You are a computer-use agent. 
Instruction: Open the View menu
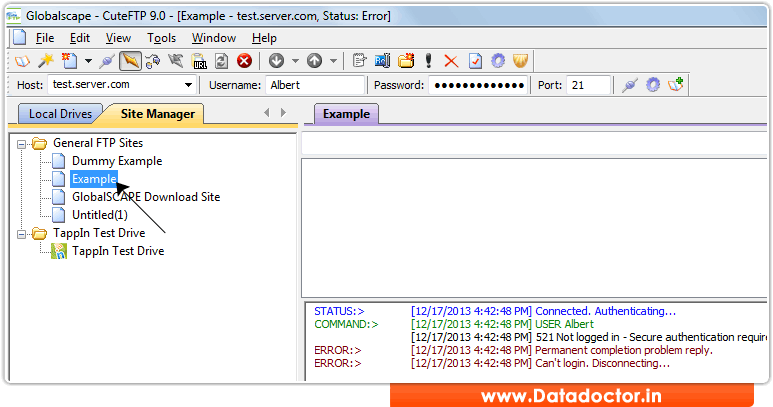click(118, 38)
